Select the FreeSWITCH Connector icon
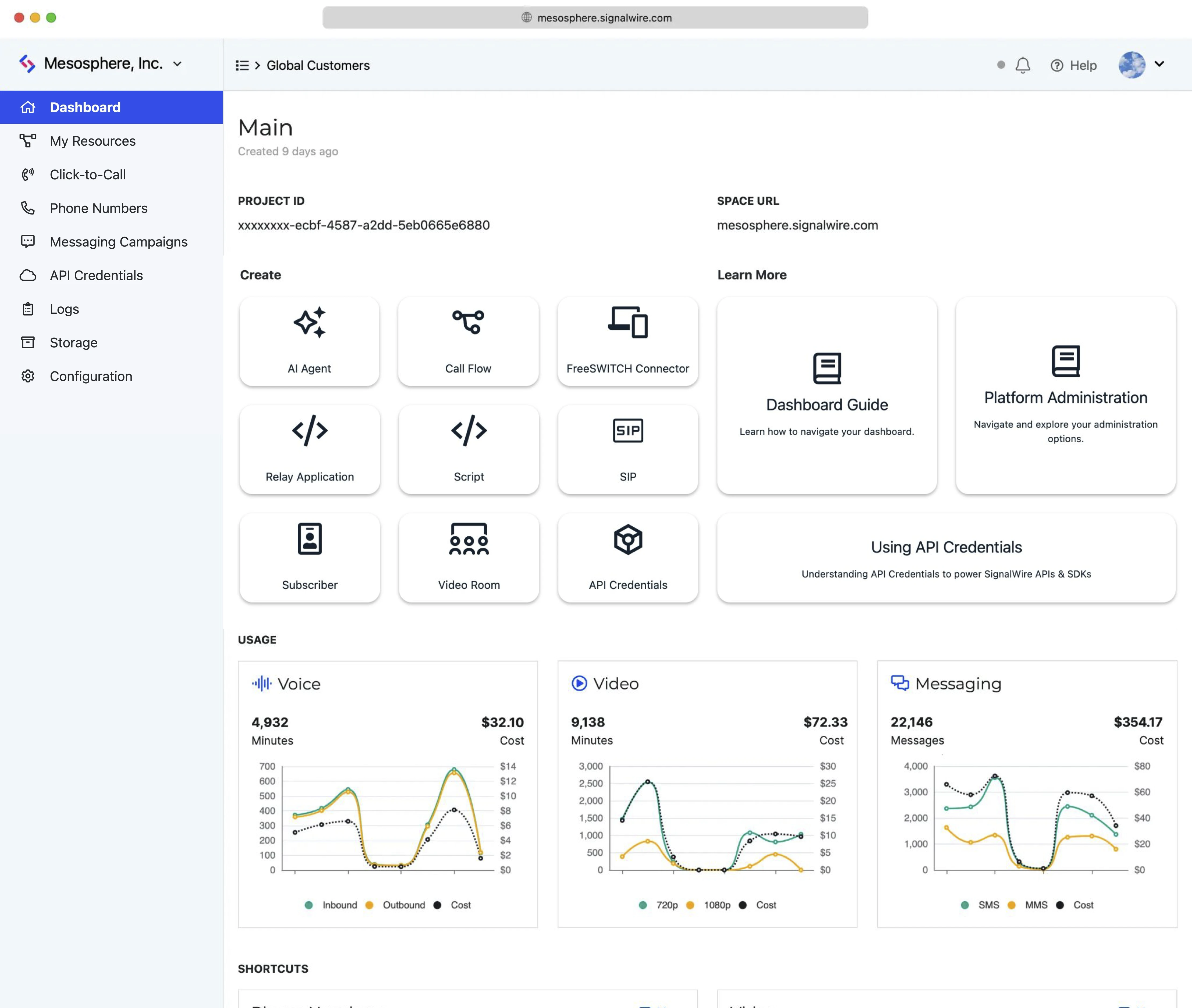Viewport: 1192px width, 1008px height. [x=627, y=322]
